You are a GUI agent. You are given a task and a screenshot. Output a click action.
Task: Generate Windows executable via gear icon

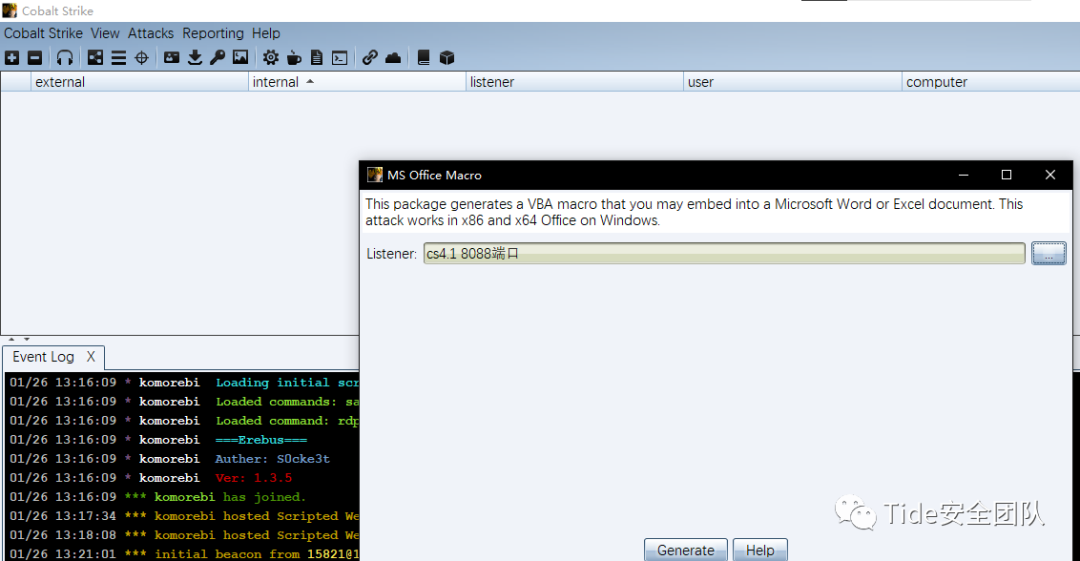point(271,58)
